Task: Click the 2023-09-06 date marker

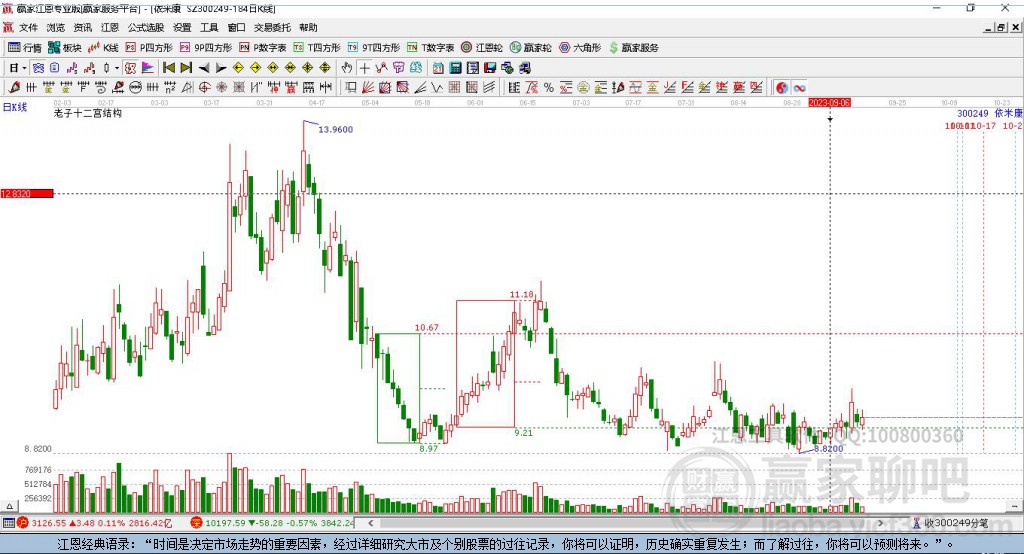Action: [829, 103]
